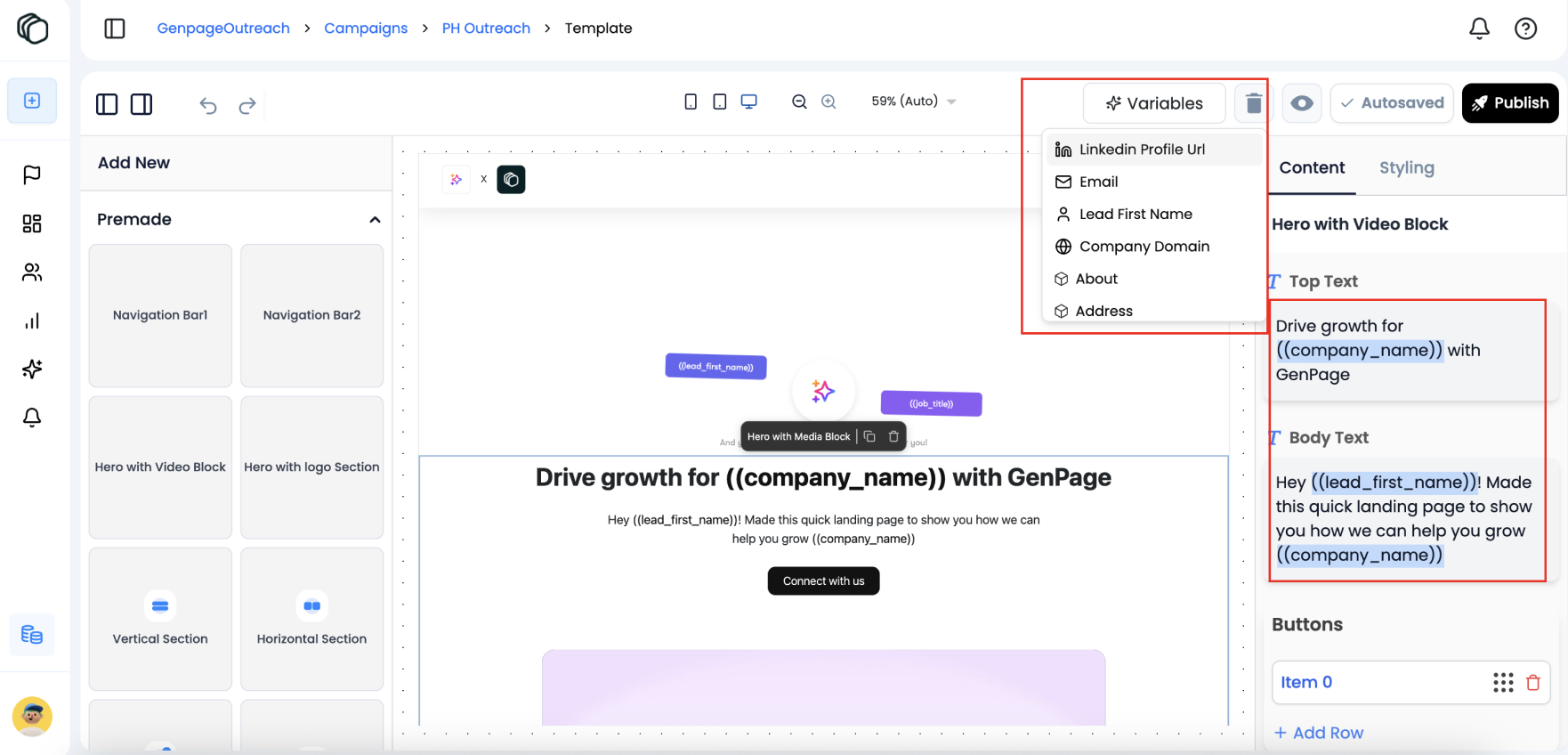Viewport: 1568px width, 755px height.
Task: Grab the Item 0 drag handle dots
Action: point(1503,682)
